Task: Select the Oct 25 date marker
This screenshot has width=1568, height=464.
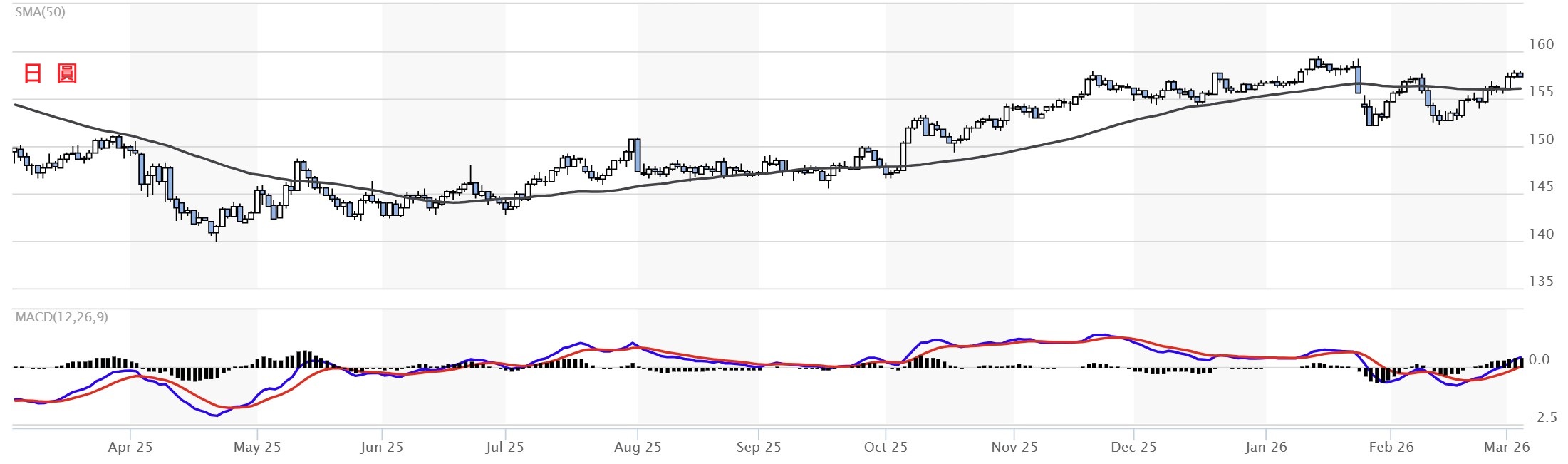Action: pos(886,448)
